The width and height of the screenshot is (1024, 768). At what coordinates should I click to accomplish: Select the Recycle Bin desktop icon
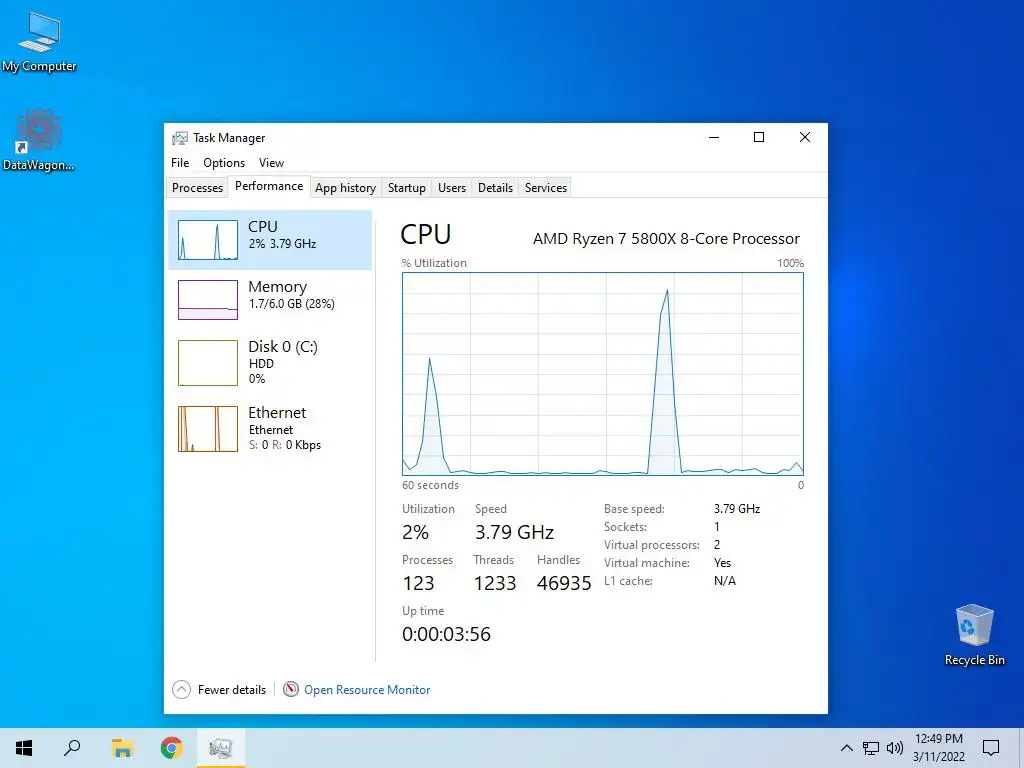pos(974,635)
